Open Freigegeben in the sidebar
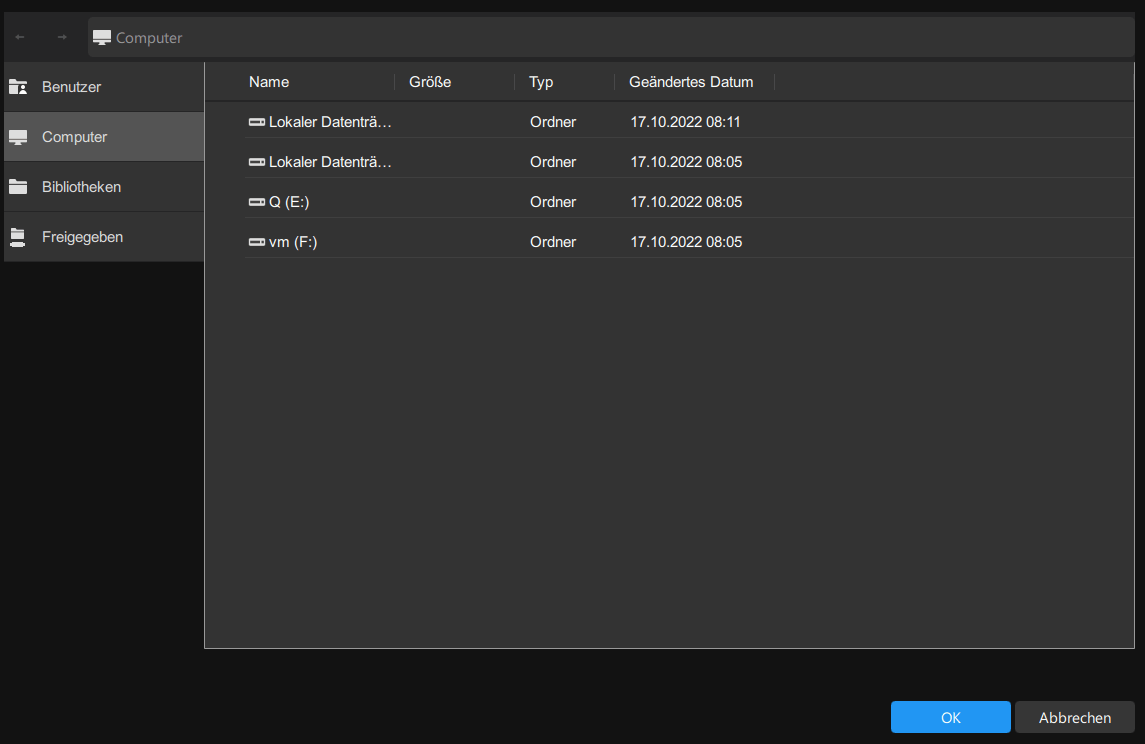 click(x=104, y=237)
